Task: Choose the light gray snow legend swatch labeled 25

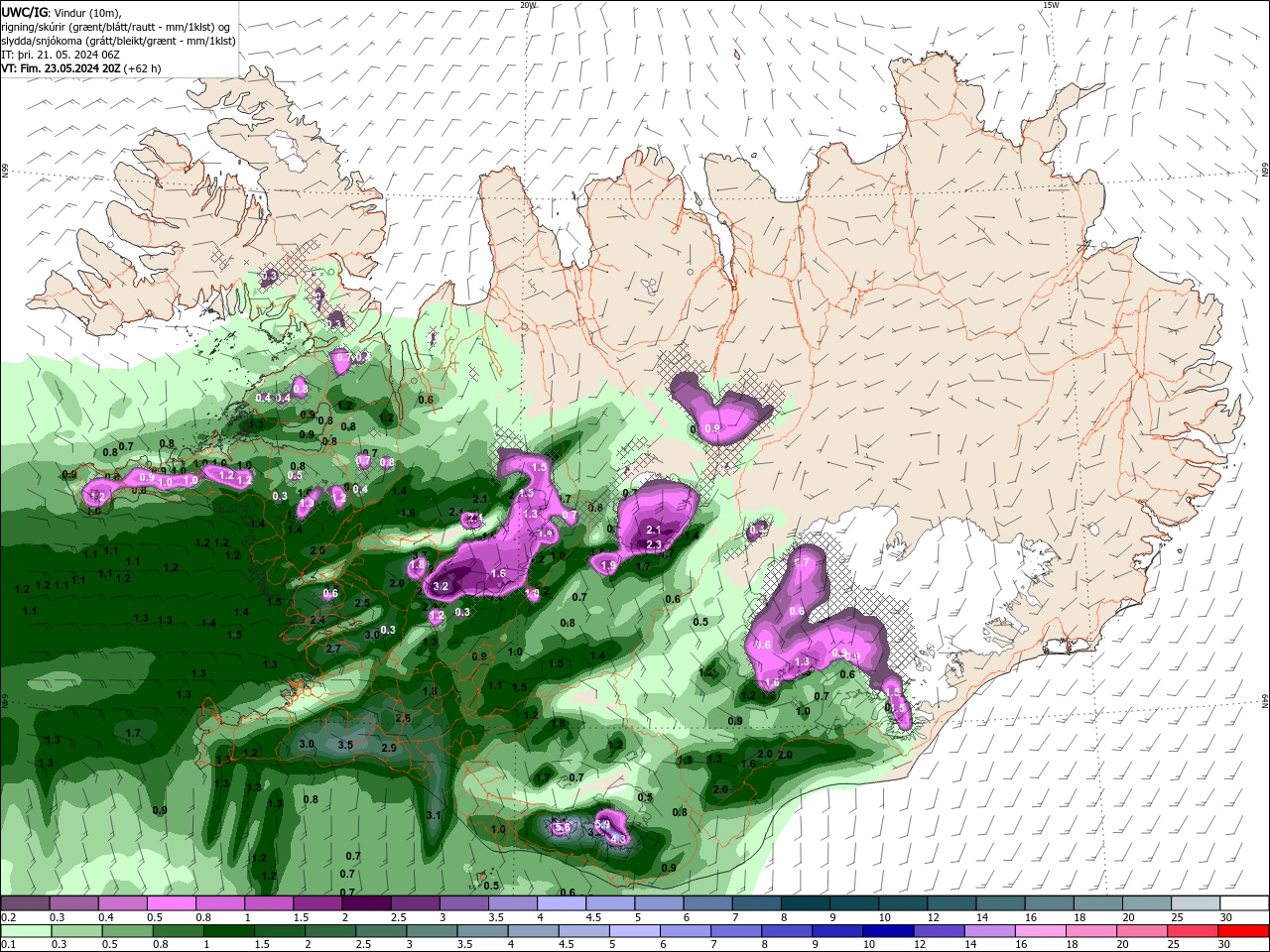Action: click(x=1196, y=903)
